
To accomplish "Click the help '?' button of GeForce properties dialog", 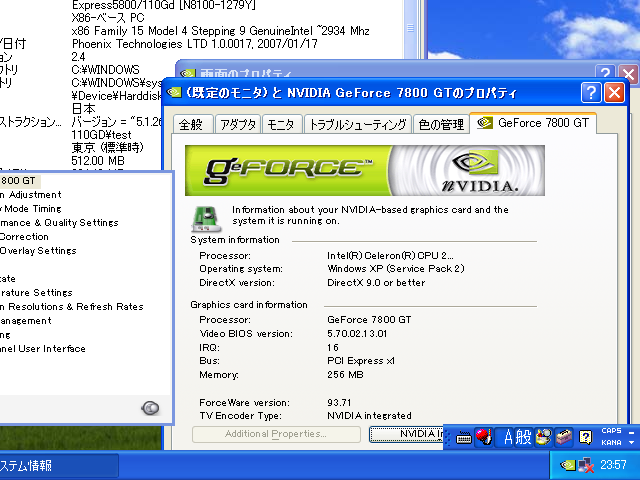I will pyautogui.click(x=591, y=93).
